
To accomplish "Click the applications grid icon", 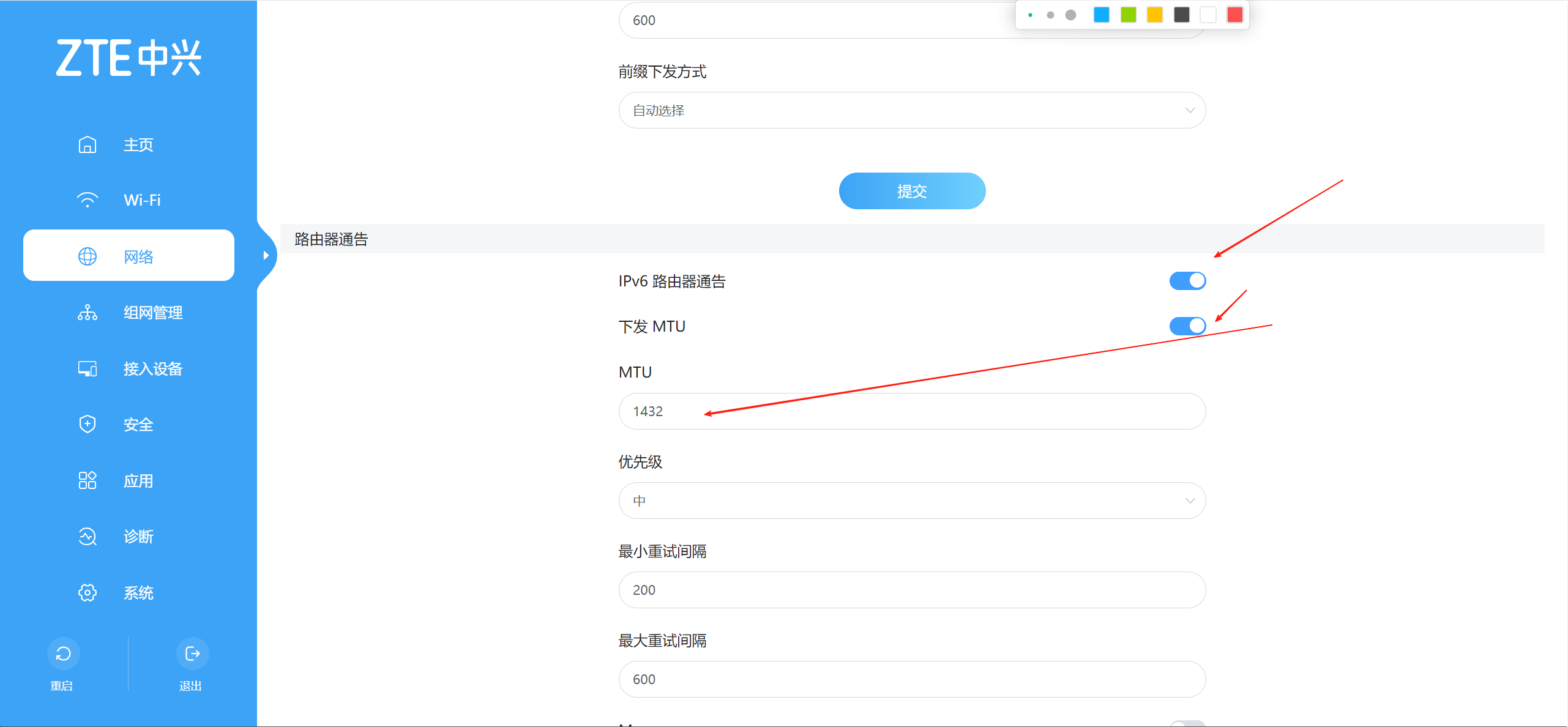I will click(88, 480).
